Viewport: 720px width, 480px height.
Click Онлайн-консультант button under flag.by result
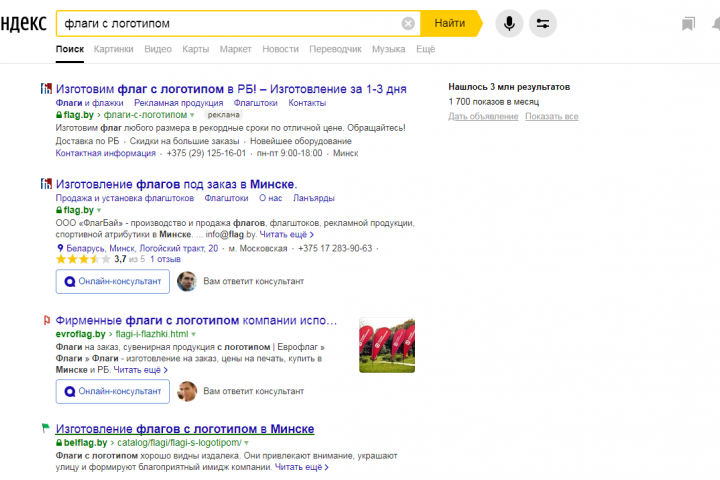[112, 281]
